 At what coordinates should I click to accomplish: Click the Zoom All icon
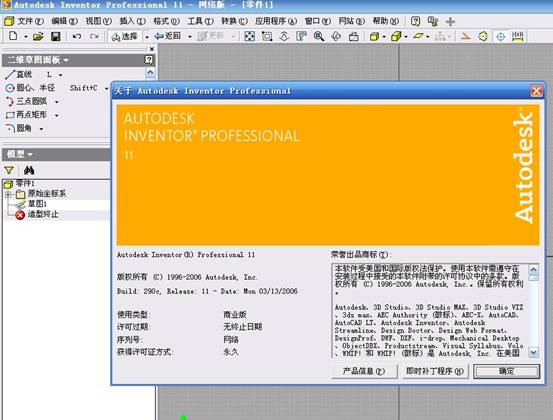coord(250,36)
